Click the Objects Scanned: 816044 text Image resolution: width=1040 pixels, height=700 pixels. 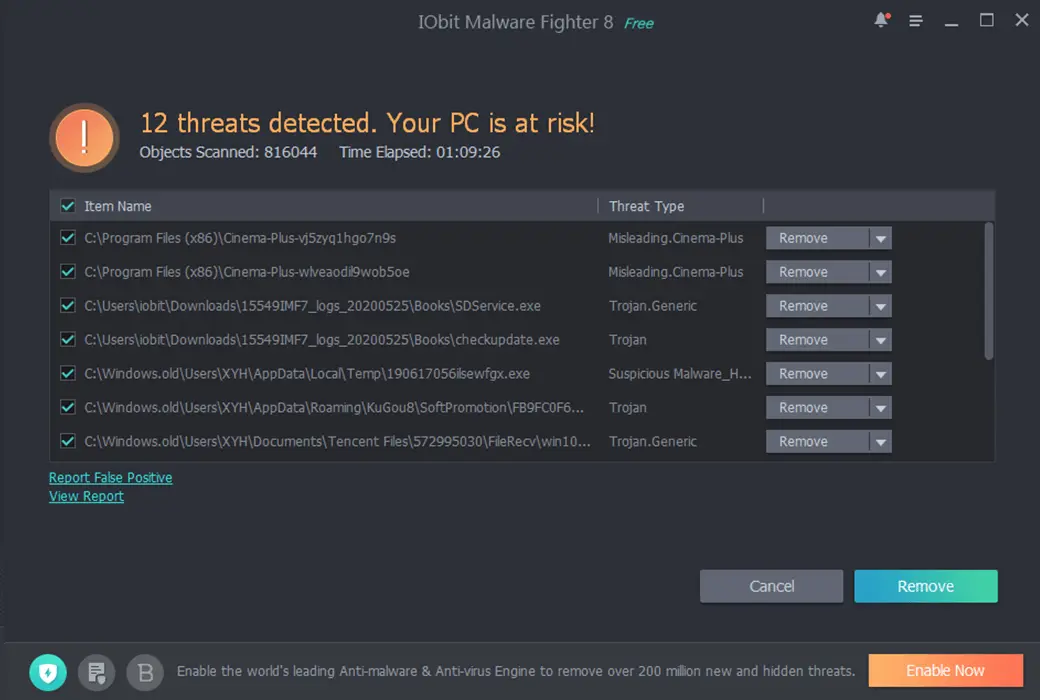[x=228, y=152]
